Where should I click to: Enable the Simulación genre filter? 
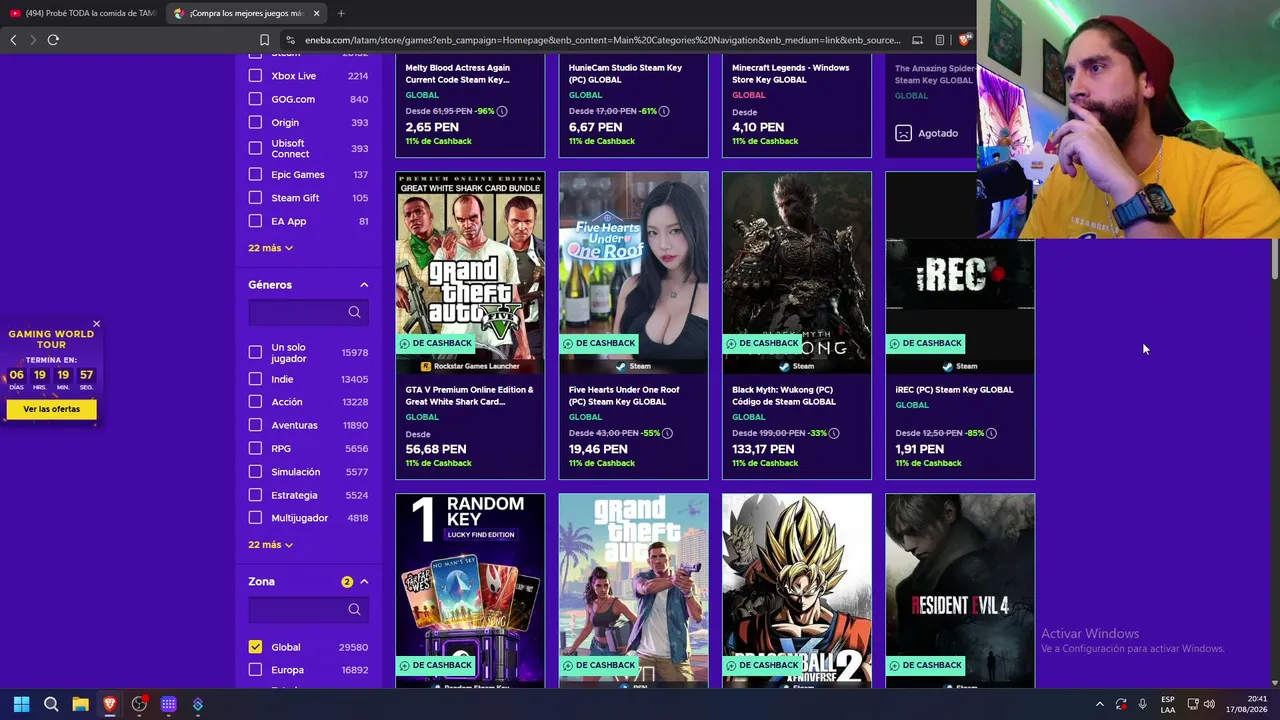point(255,472)
